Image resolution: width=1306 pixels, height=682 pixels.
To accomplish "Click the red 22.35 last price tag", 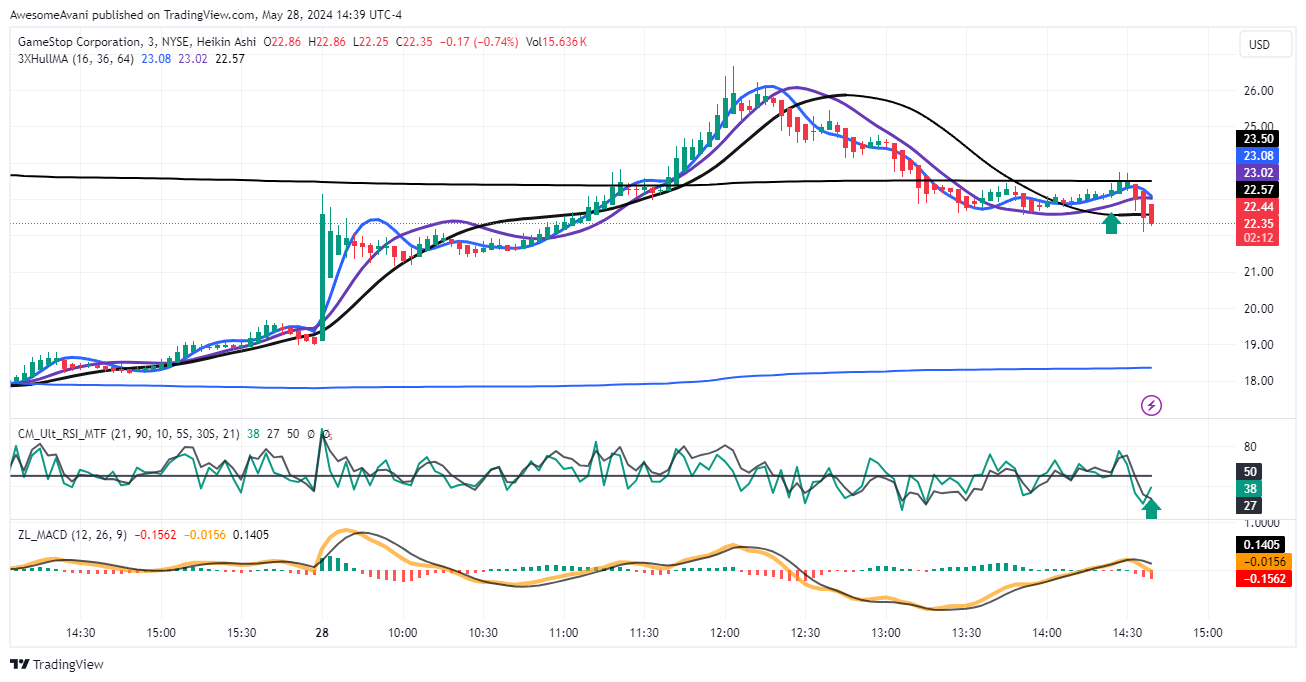I will (1257, 223).
